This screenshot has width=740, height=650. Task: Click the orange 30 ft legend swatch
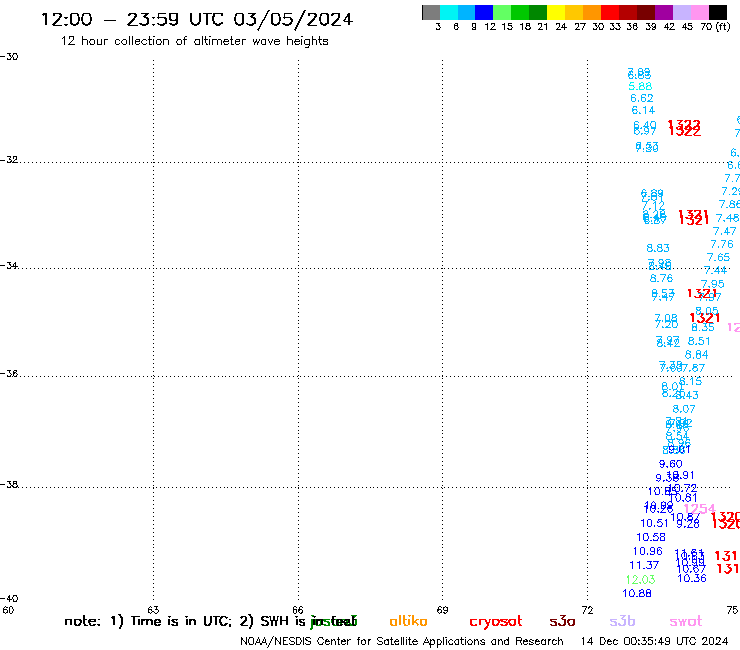[592, 12]
